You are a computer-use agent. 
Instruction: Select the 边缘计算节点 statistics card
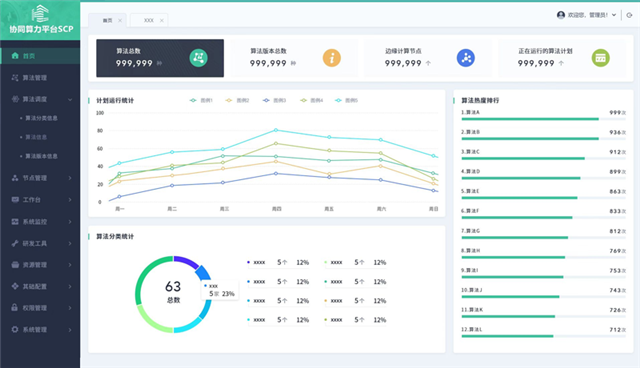coord(428,58)
